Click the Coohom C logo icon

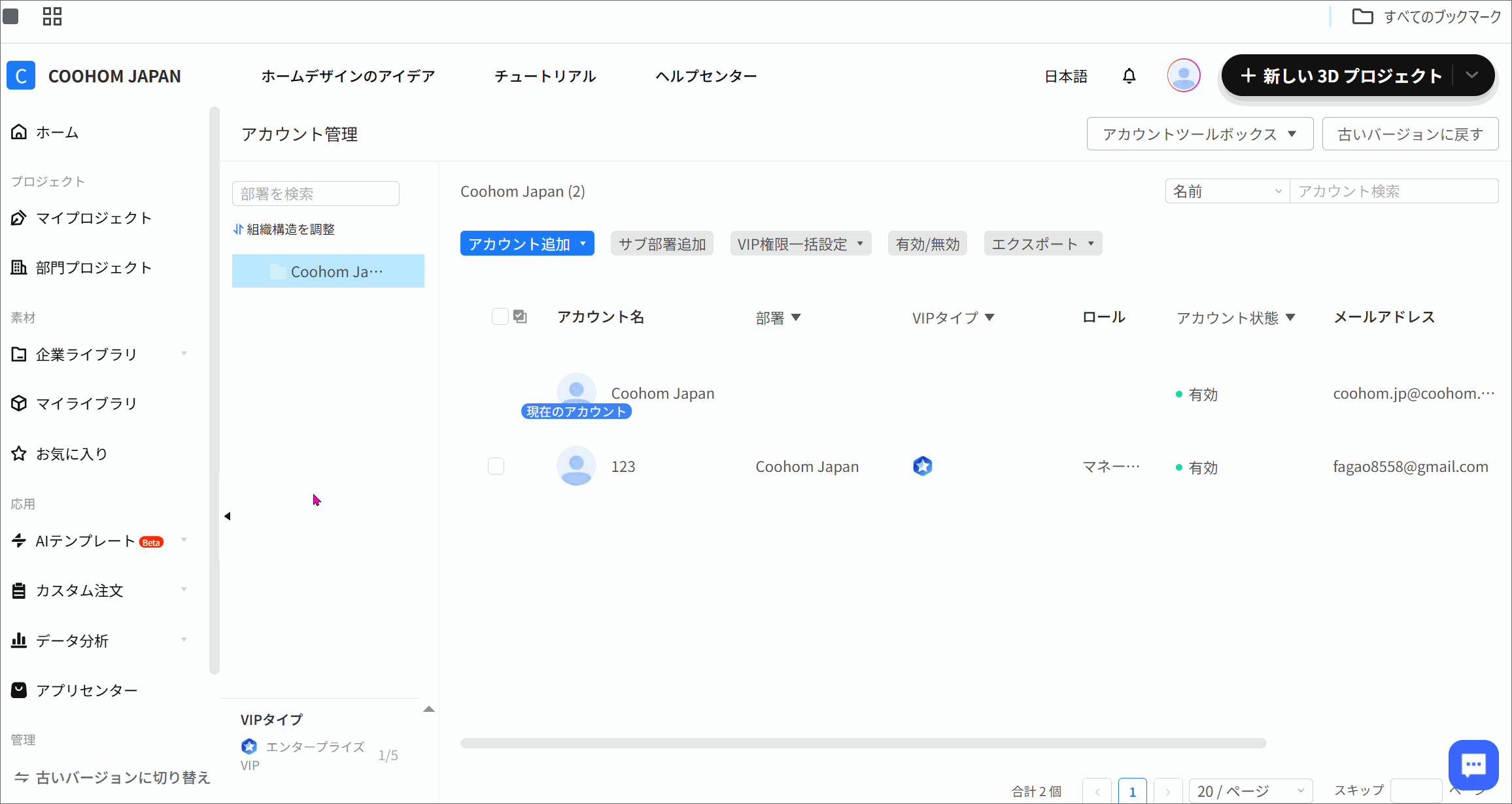[21, 76]
